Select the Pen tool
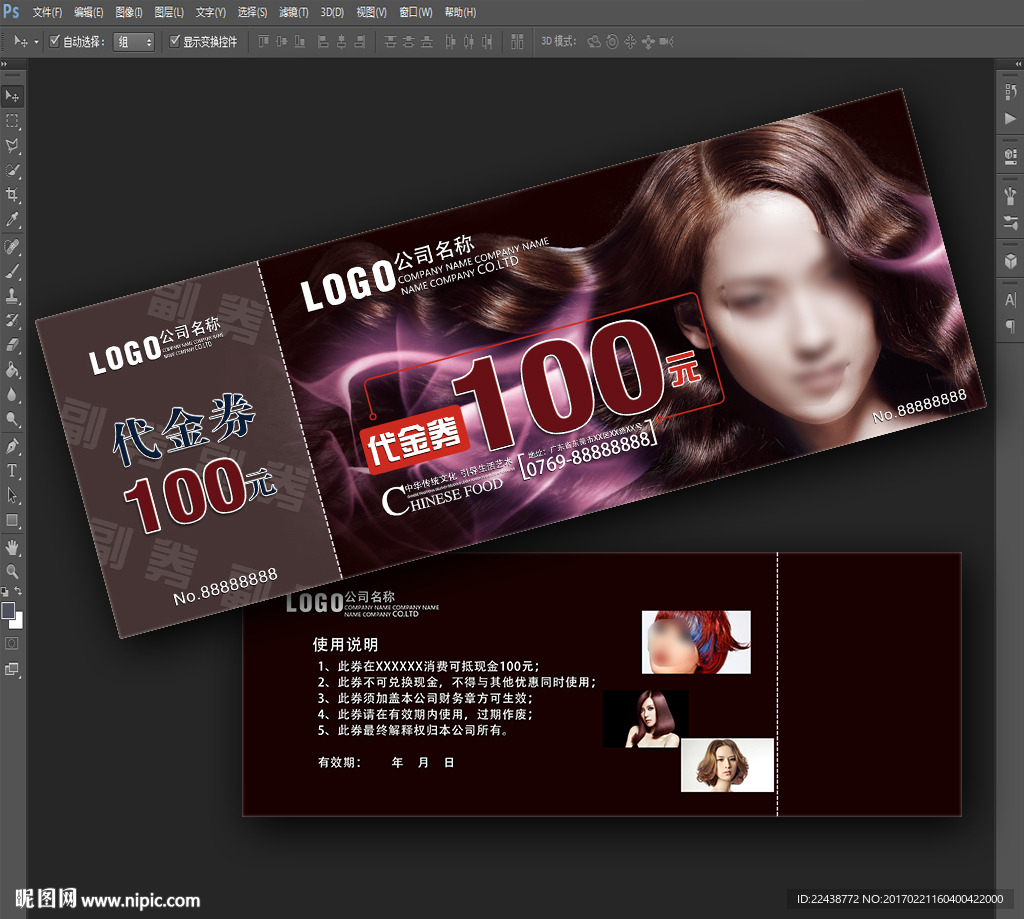Image resolution: width=1024 pixels, height=919 pixels. (x=12, y=445)
